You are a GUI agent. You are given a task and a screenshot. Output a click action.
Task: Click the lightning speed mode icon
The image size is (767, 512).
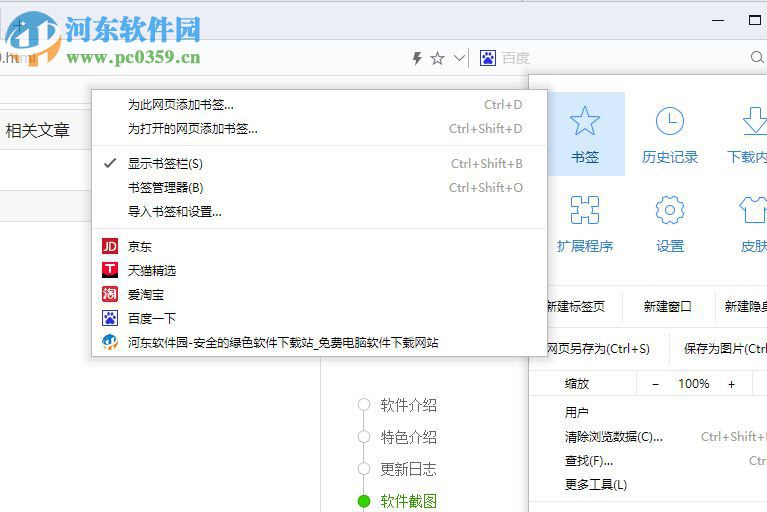(x=417, y=58)
